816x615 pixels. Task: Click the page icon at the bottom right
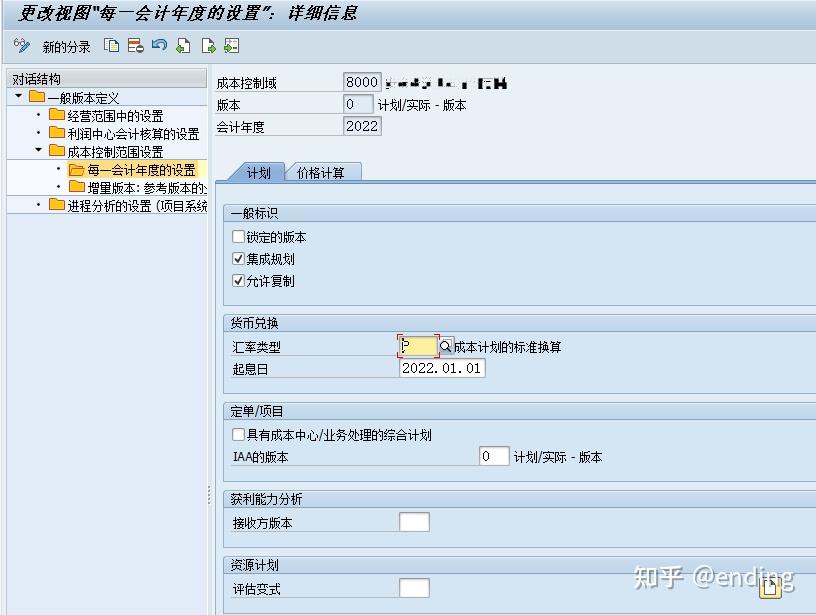click(x=769, y=588)
